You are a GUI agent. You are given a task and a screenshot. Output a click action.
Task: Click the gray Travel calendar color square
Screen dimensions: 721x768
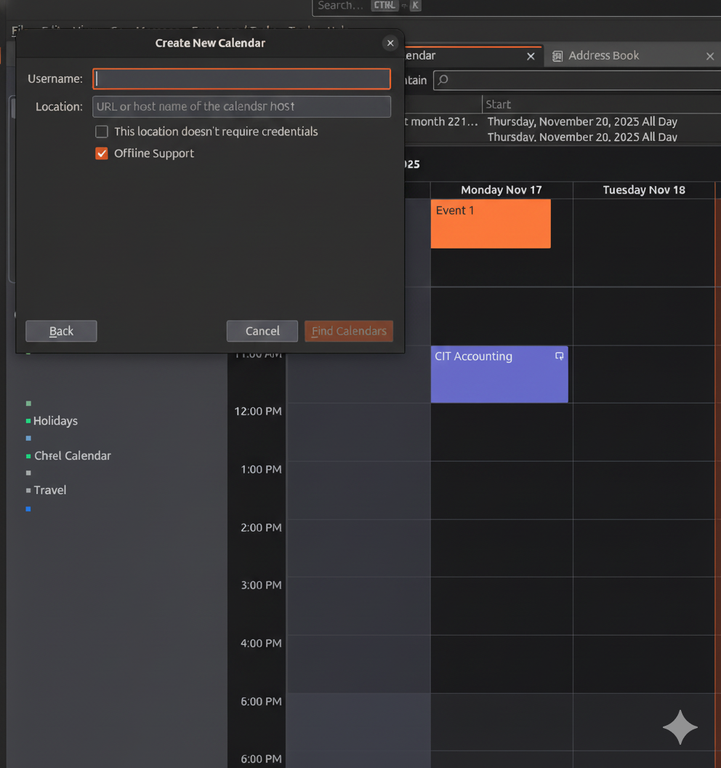tap(28, 490)
